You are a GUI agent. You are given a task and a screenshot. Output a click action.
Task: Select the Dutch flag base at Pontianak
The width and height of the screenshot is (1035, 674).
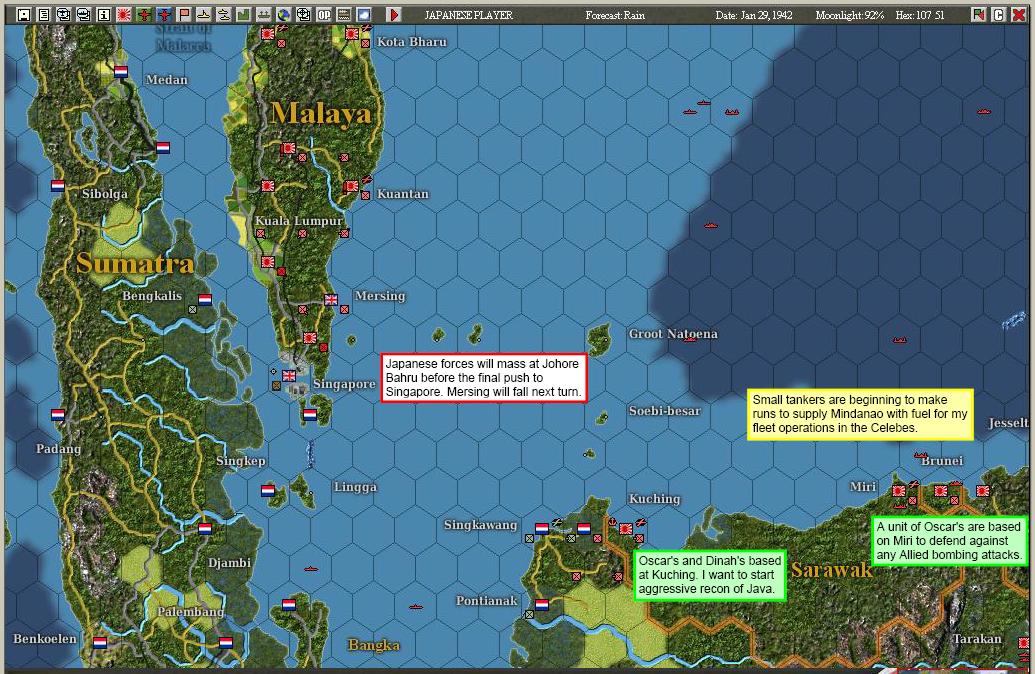tap(542, 605)
